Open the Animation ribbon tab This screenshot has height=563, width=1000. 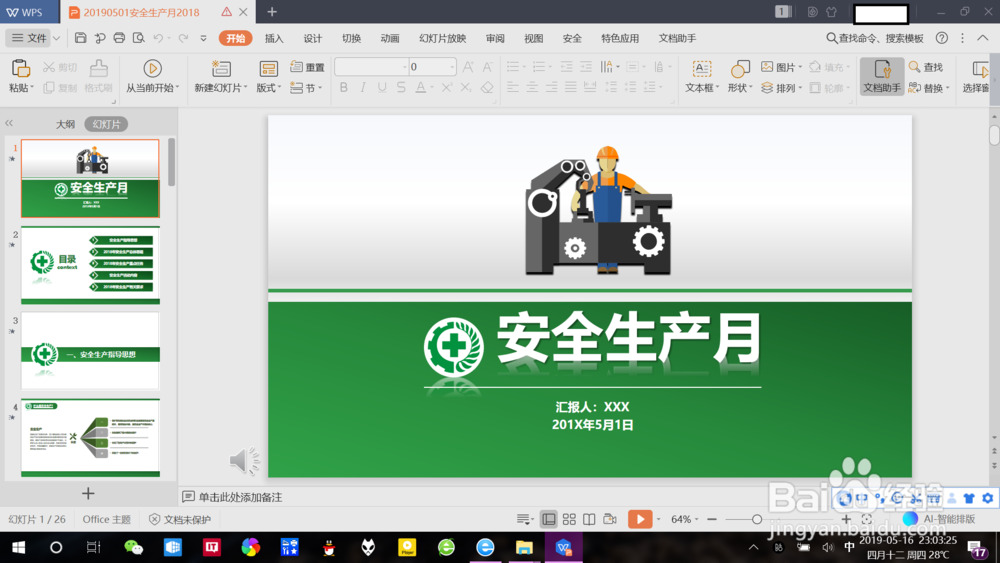[x=390, y=38]
